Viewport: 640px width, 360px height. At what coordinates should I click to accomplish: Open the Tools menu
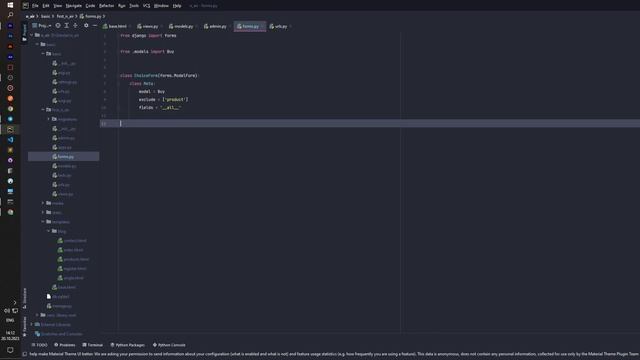pyautogui.click(x=134, y=6)
